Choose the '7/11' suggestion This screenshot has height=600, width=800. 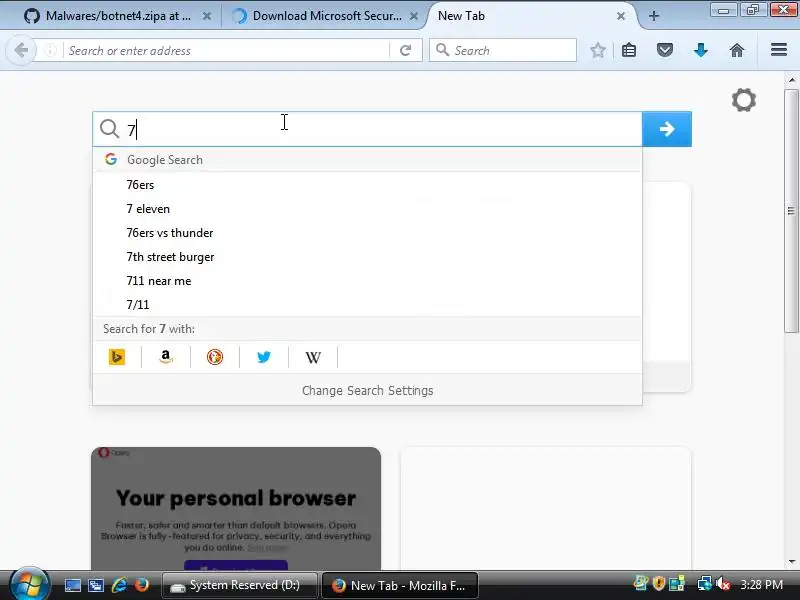[367, 305]
